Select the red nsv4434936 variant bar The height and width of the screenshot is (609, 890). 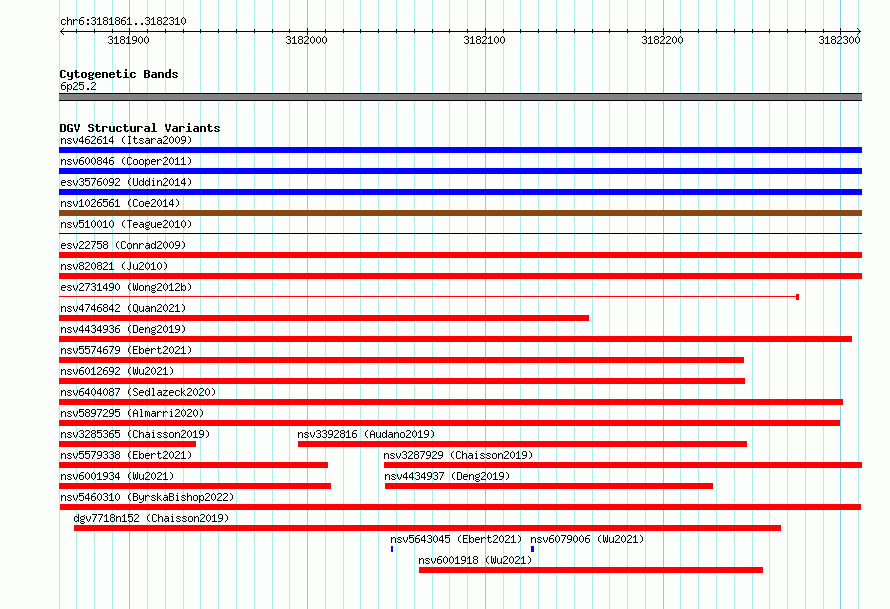455,339
